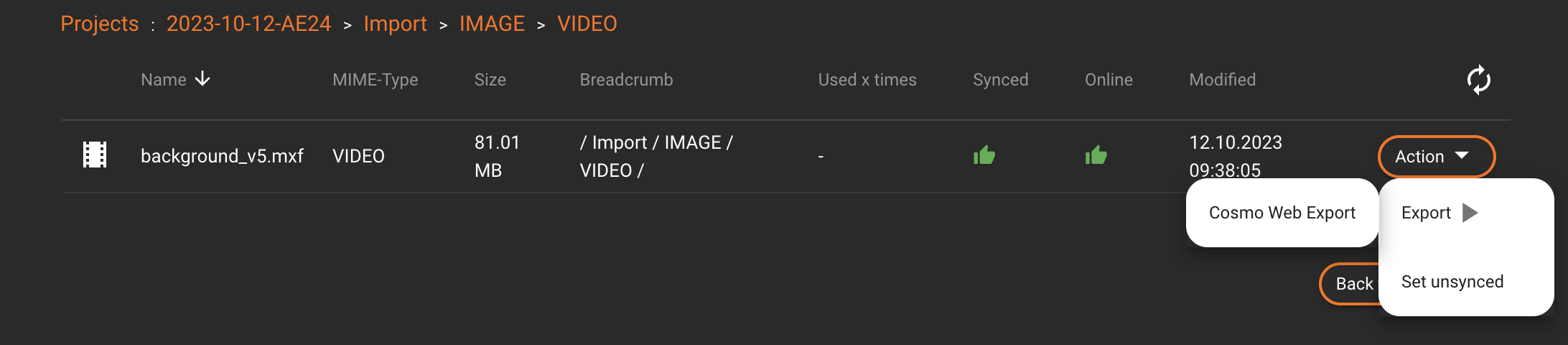Screen dimensions: 1568x345
Task: Select the background_v5.mxf file name
Action: (222, 156)
